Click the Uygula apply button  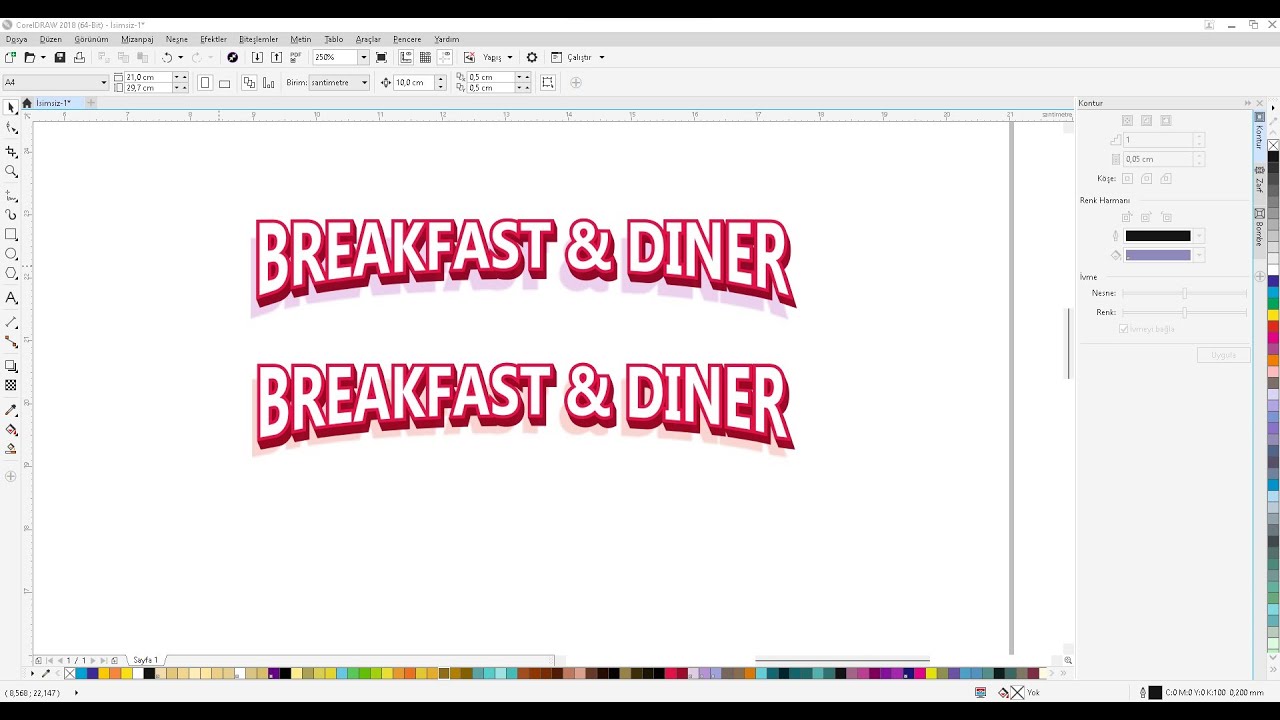tap(1223, 355)
